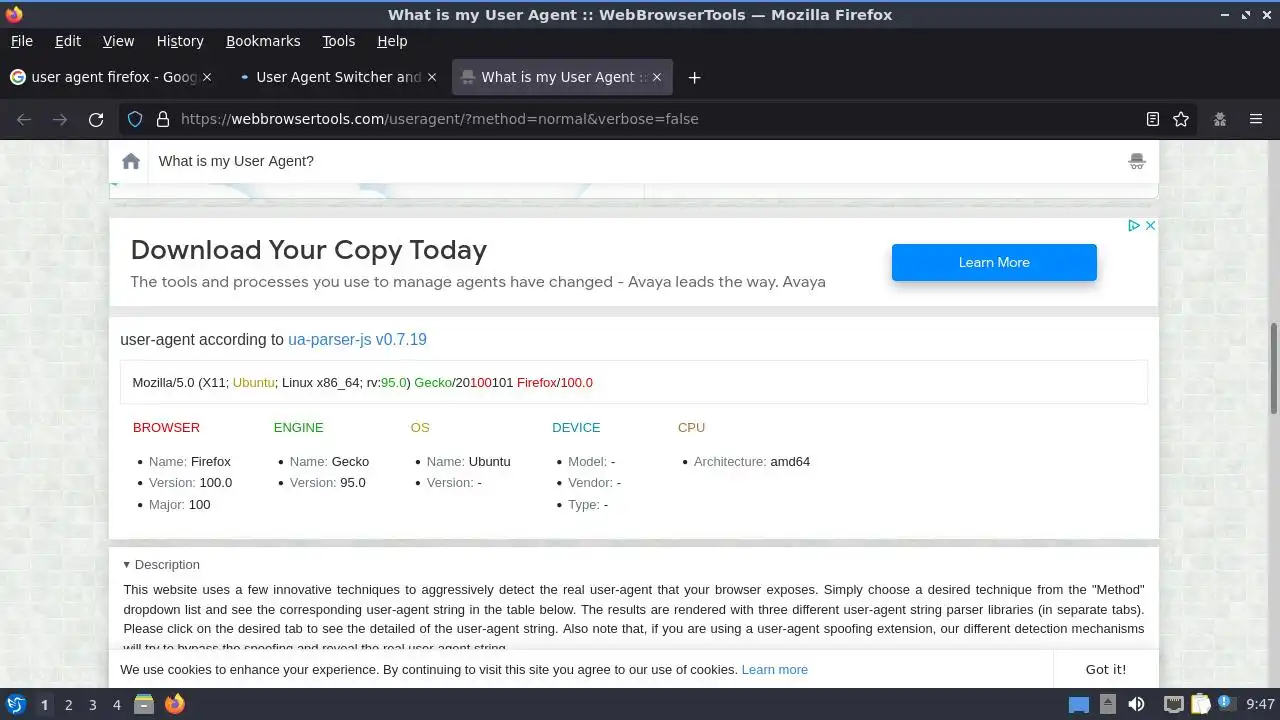Open the clipboard tray icon
This screenshot has height=720, width=1280.
(1200, 704)
